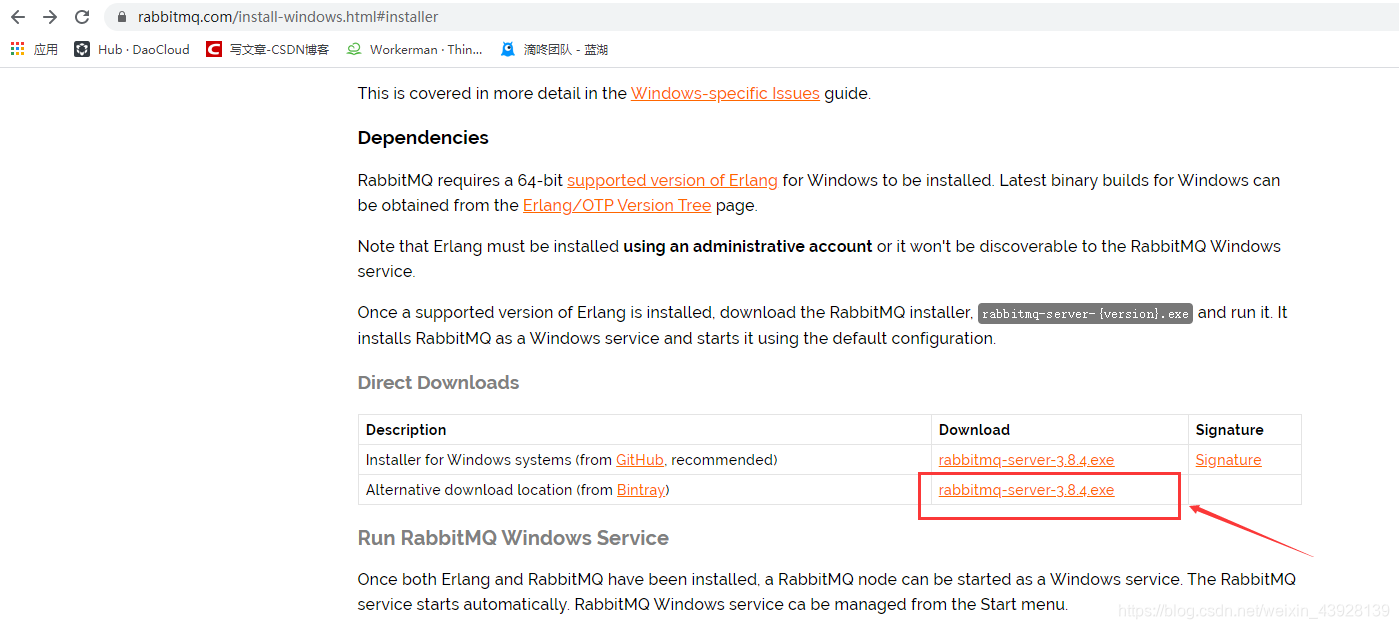Click the 滴咚团队-蓝湖 bookmark favicon

(507, 49)
